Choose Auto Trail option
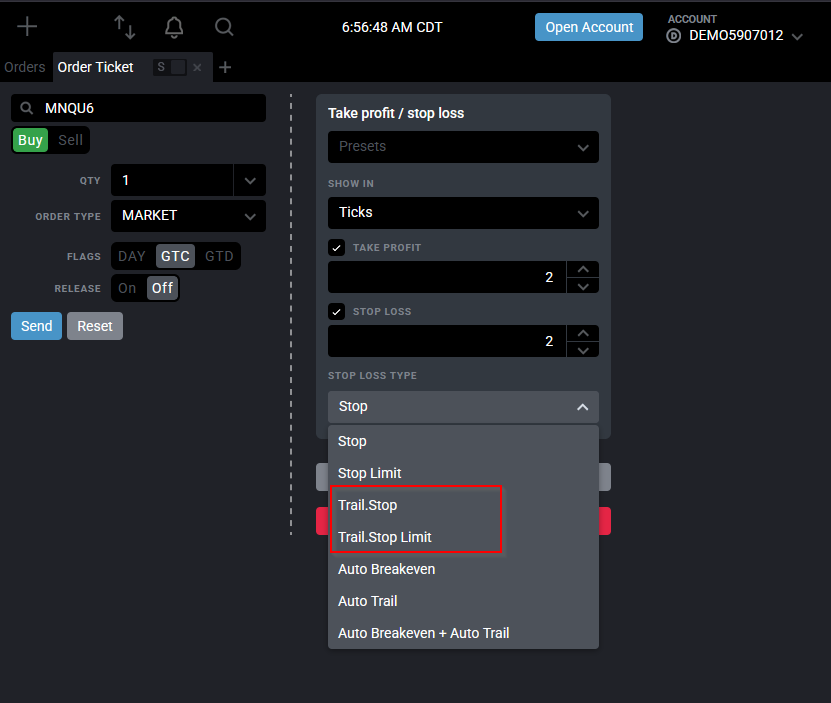 (x=463, y=601)
